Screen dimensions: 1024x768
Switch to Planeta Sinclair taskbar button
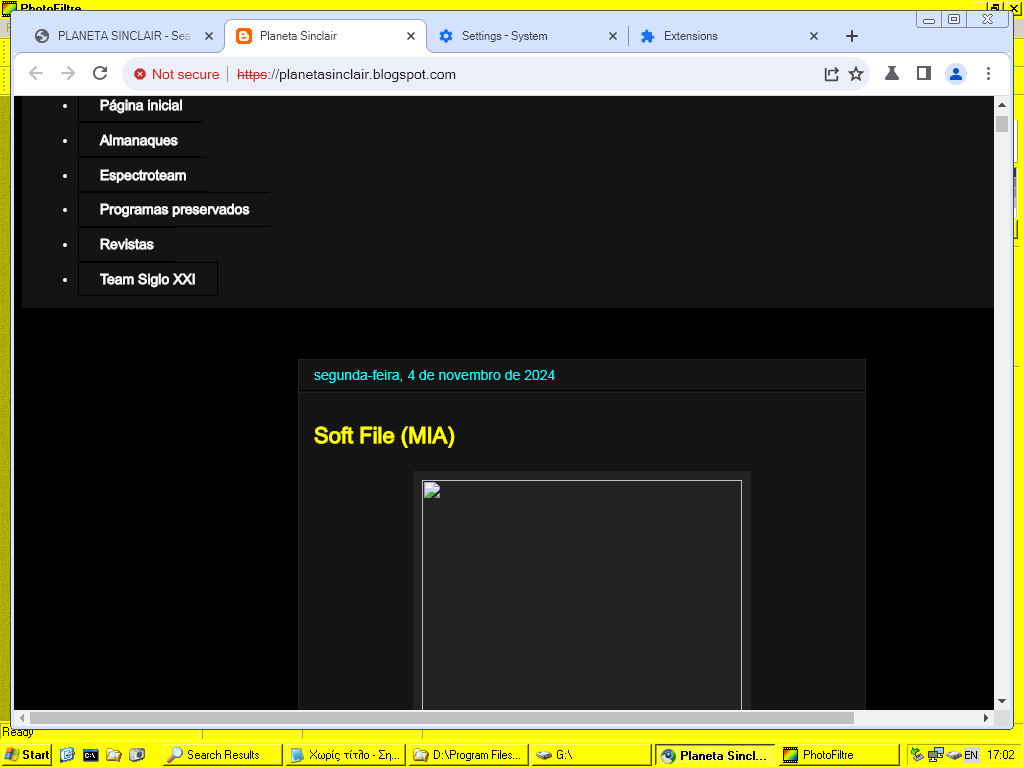pyautogui.click(x=715, y=755)
